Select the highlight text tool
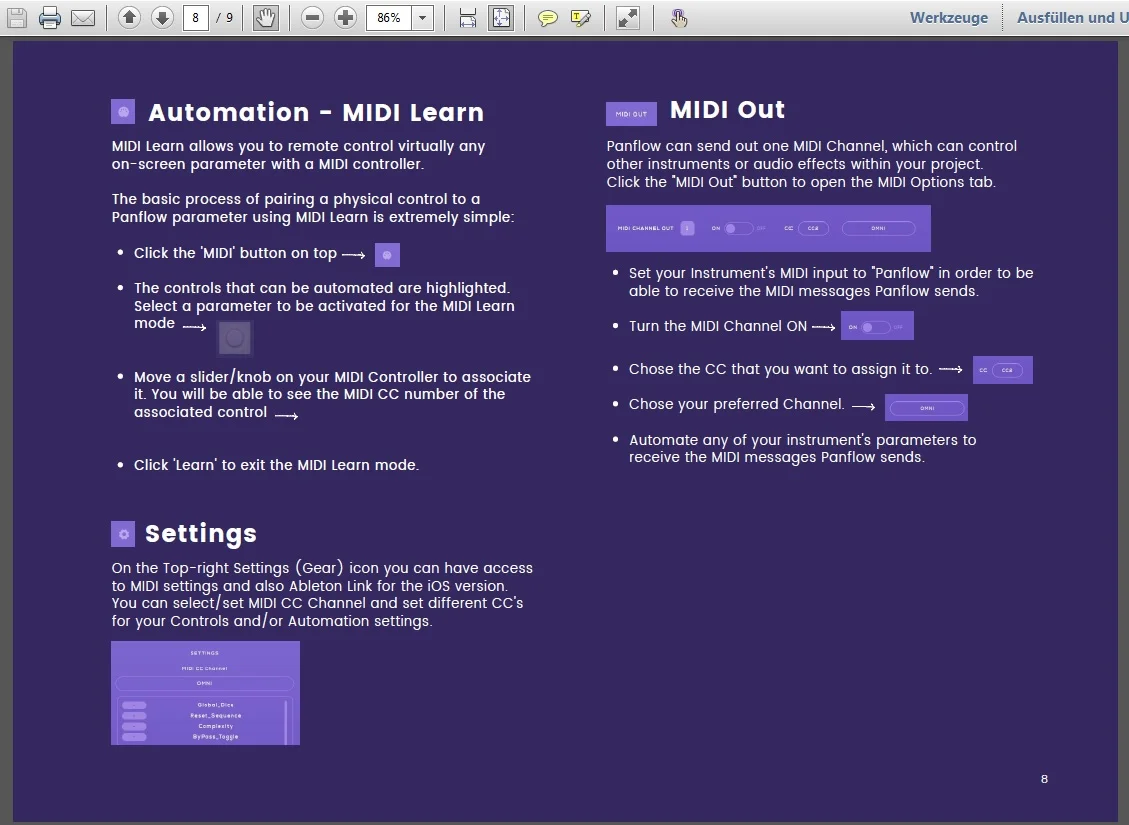Image resolution: width=1129 pixels, height=825 pixels. click(x=580, y=17)
